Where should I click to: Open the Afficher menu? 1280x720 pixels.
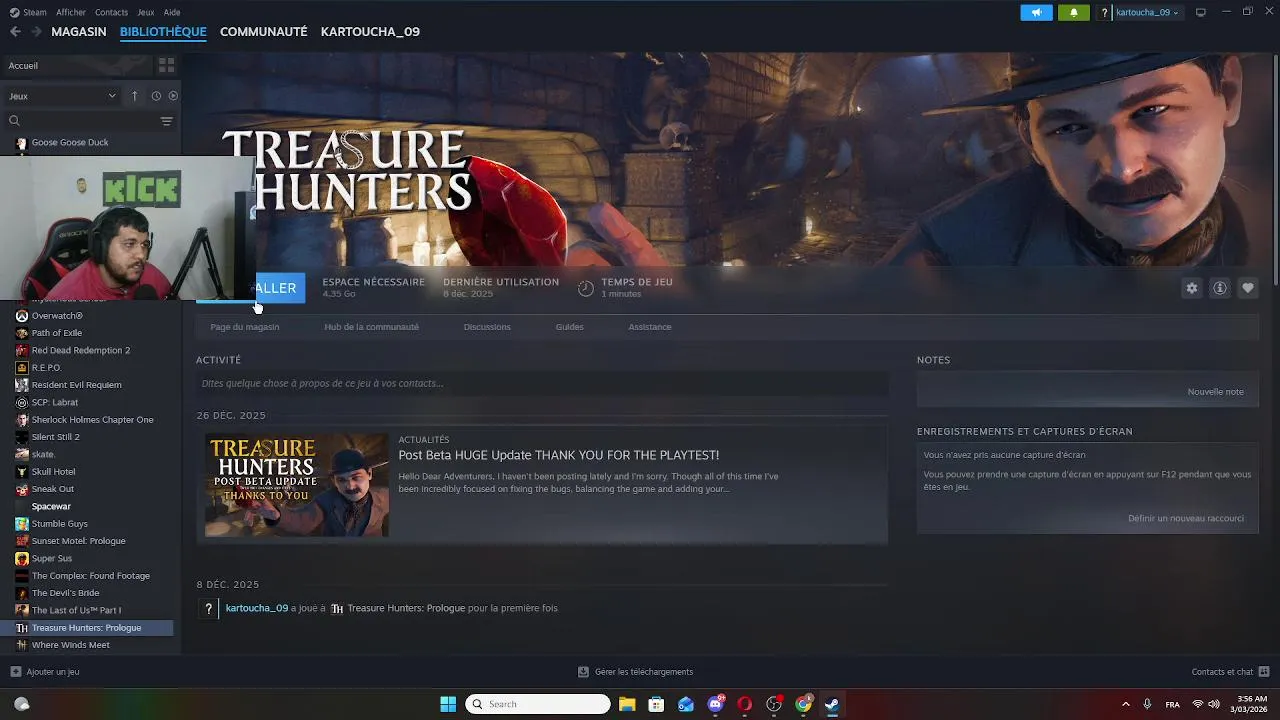tap(71, 12)
